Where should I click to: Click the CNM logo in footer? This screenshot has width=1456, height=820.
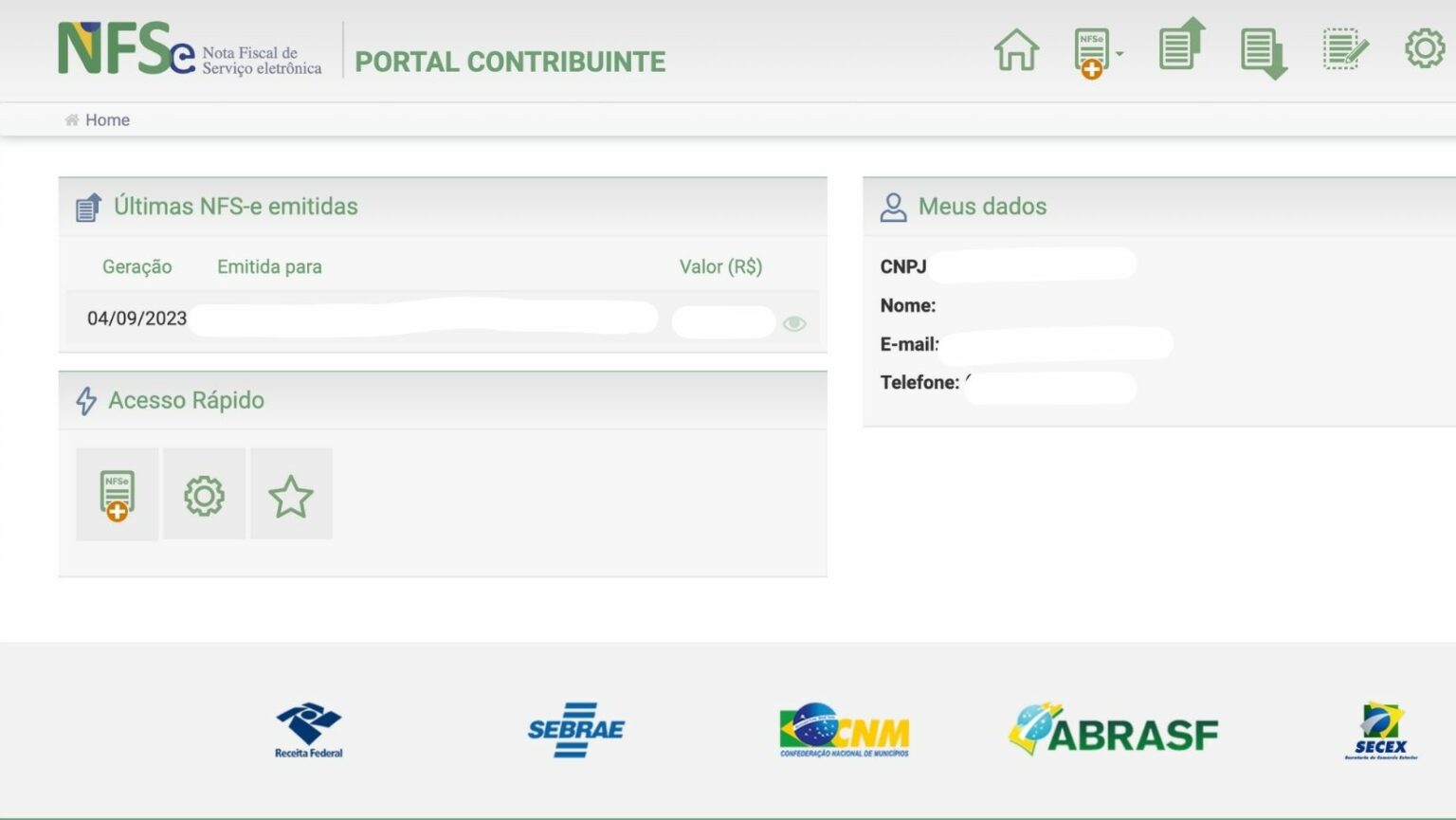tap(844, 730)
